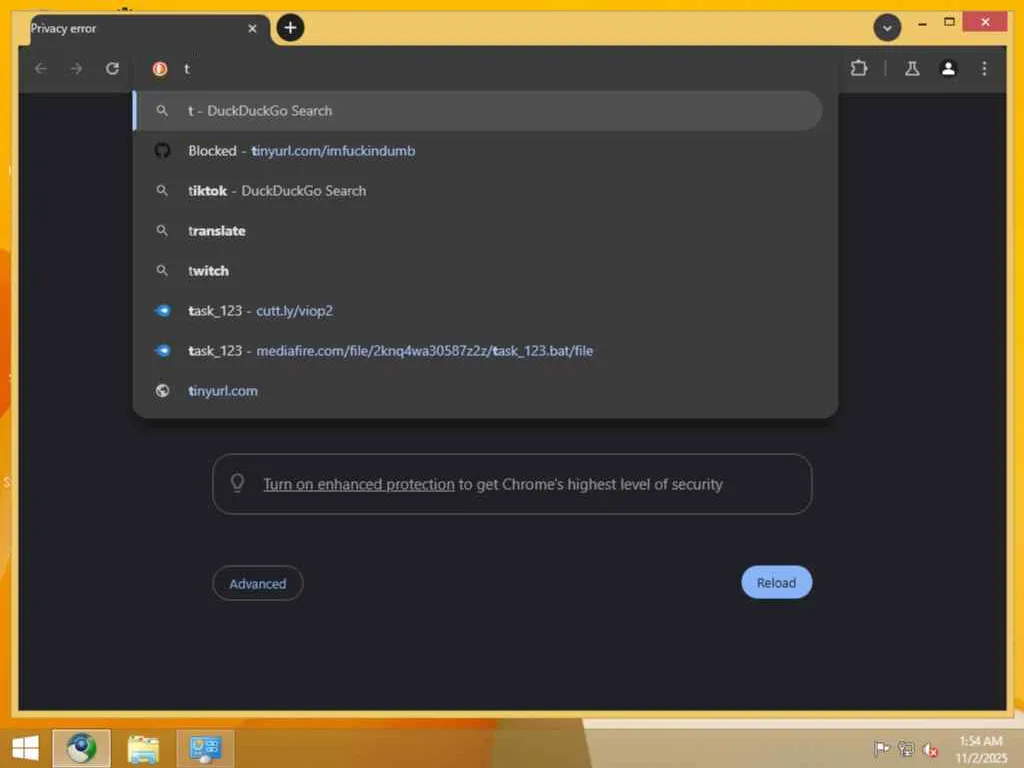This screenshot has height=768, width=1024.
Task: Click the search icon beside translate
Action: tap(162, 231)
